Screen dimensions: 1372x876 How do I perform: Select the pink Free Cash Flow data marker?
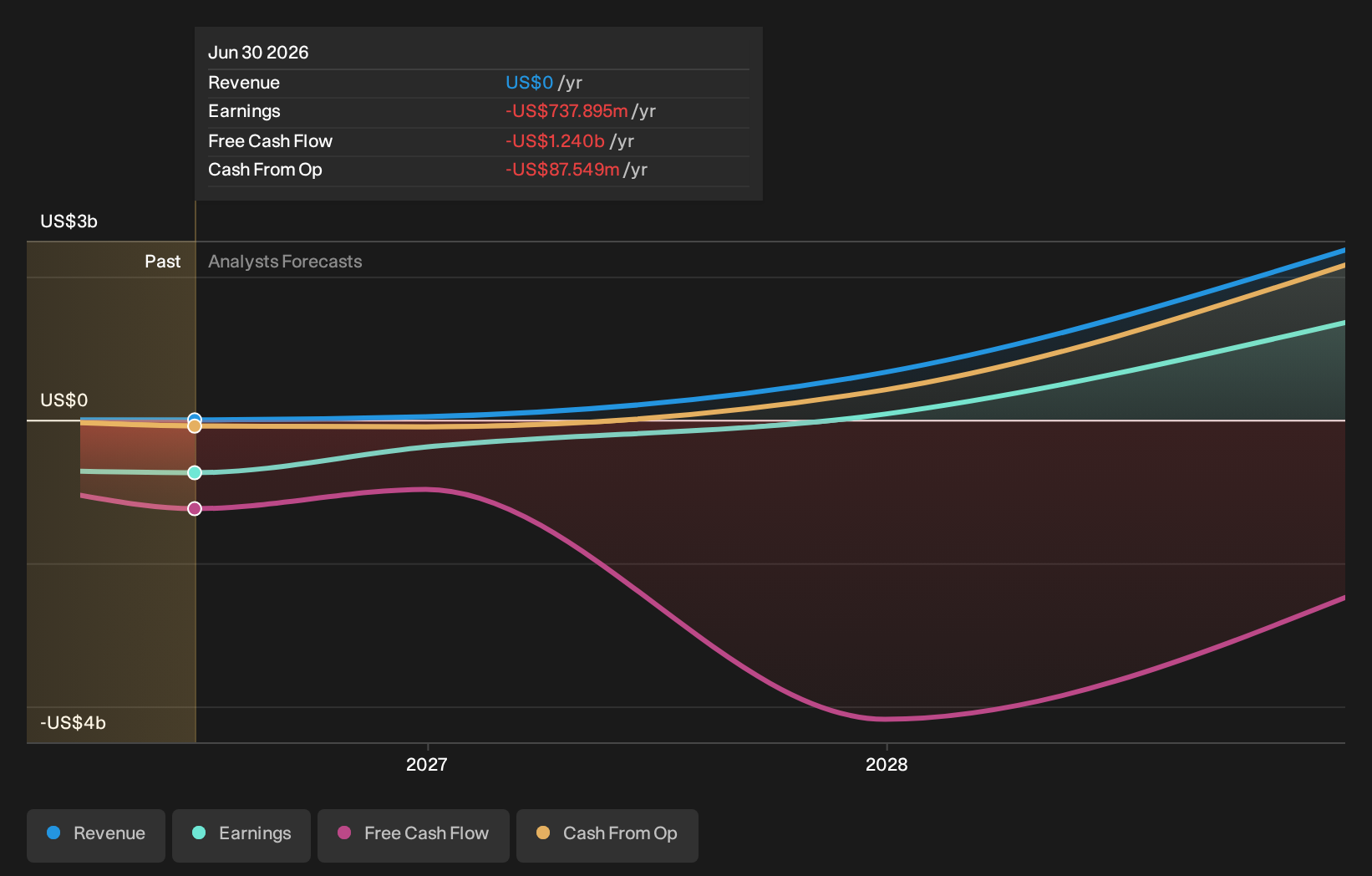coord(195,508)
